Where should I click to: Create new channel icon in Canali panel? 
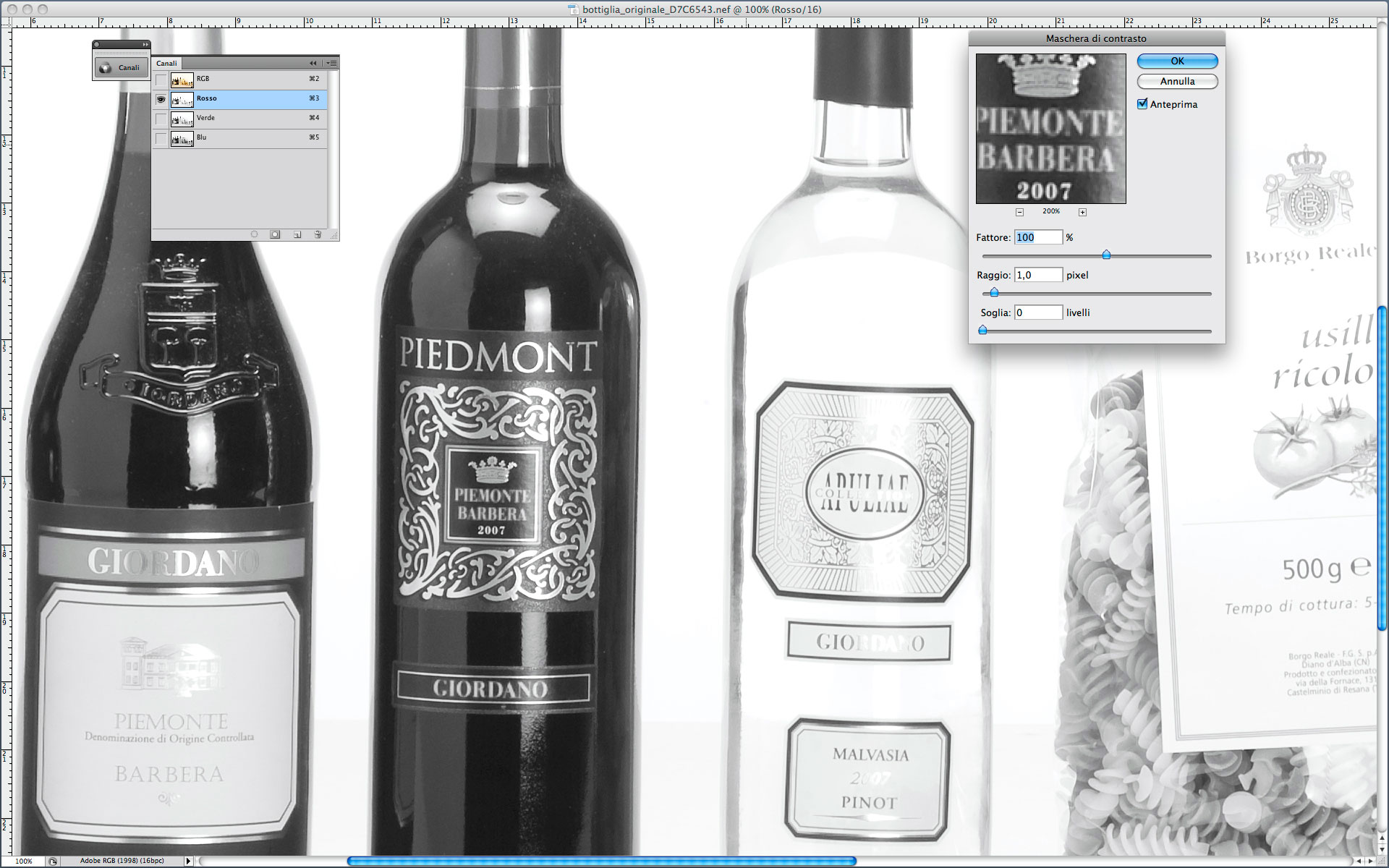[297, 234]
